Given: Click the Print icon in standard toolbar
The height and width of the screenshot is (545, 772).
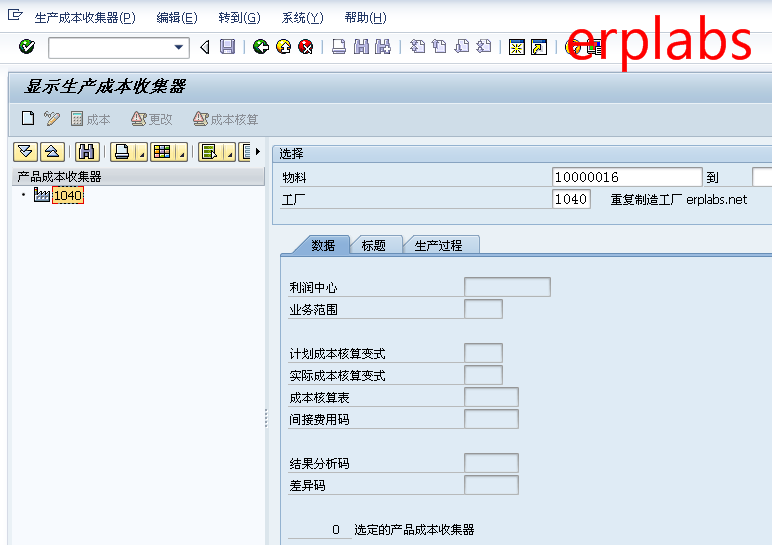Looking at the screenshot, I should point(339,47).
